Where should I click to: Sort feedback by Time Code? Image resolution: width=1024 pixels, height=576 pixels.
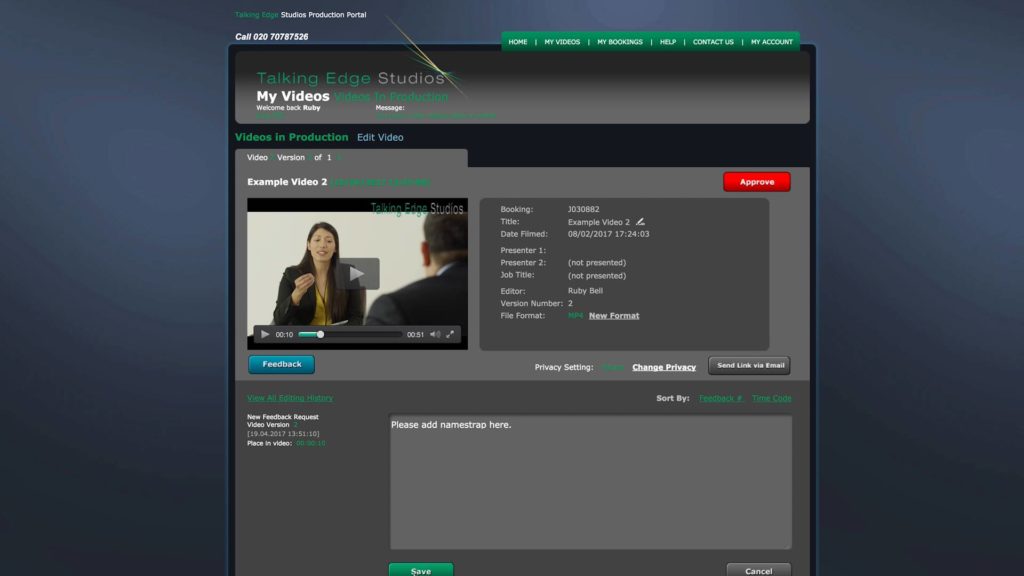tap(771, 398)
